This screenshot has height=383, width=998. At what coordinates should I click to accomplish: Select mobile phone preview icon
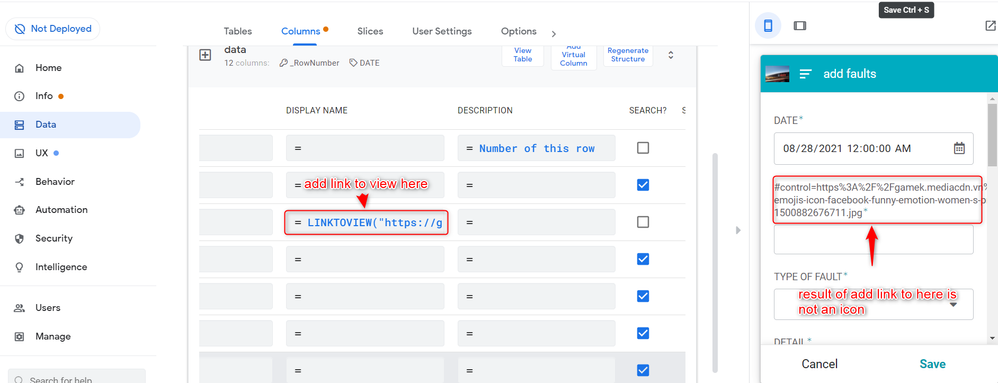pyautogui.click(x=768, y=25)
